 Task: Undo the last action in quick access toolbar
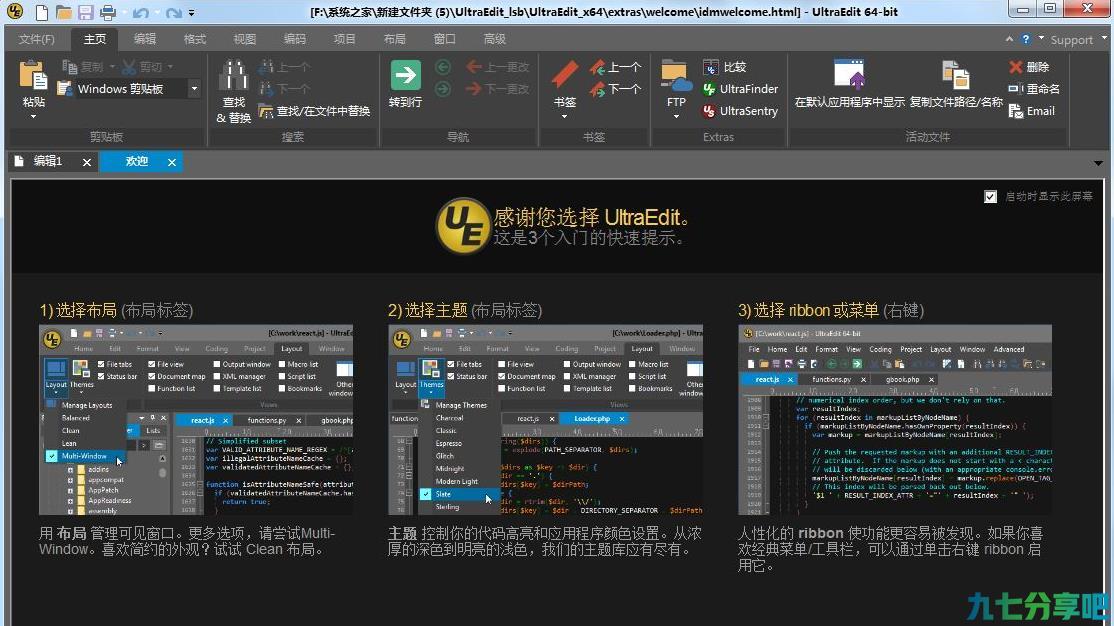[141, 13]
